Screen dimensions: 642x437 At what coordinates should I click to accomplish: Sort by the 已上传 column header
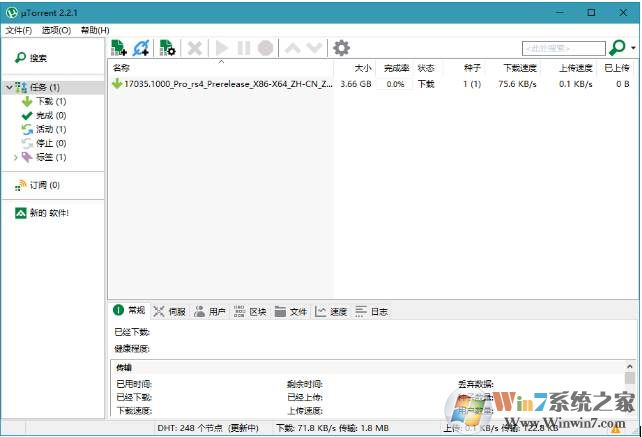coord(617,68)
